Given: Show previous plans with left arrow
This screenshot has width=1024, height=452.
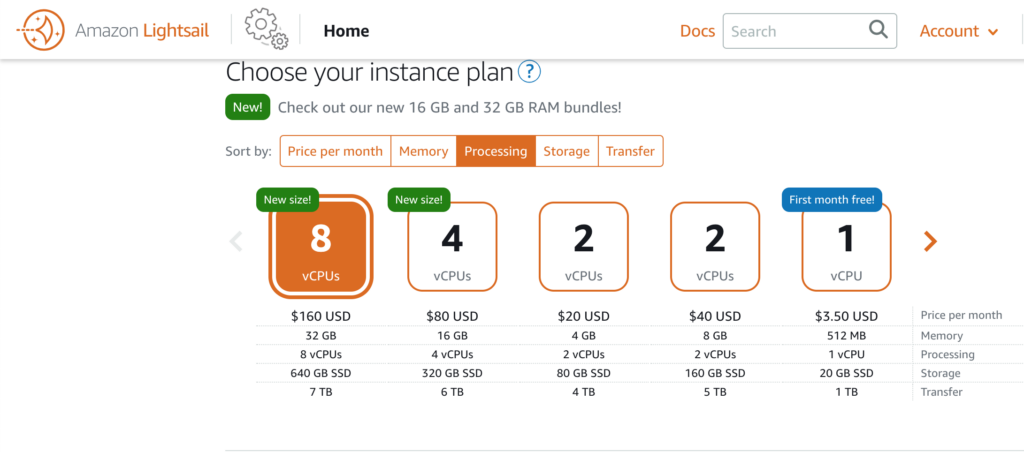Looking at the screenshot, I should (236, 242).
